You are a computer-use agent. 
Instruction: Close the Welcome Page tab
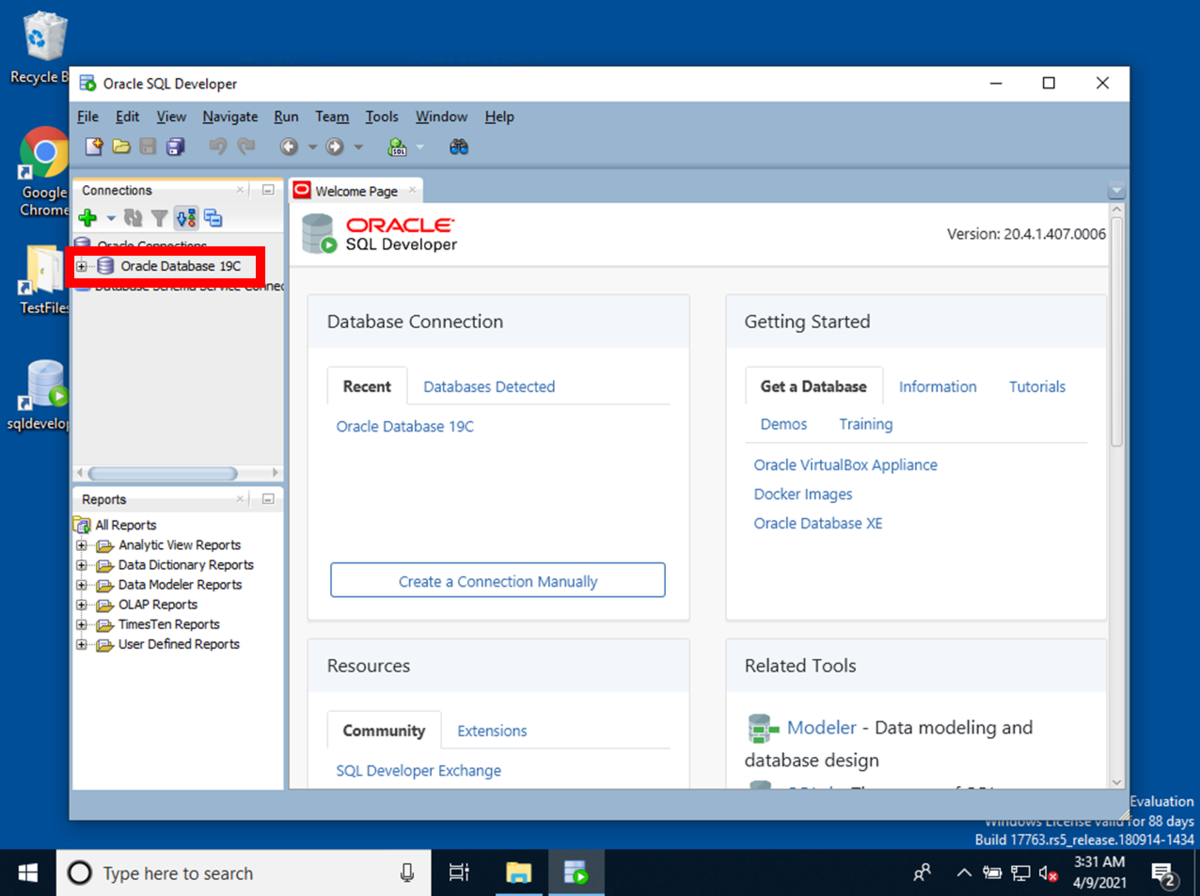(x=412, y=191)
